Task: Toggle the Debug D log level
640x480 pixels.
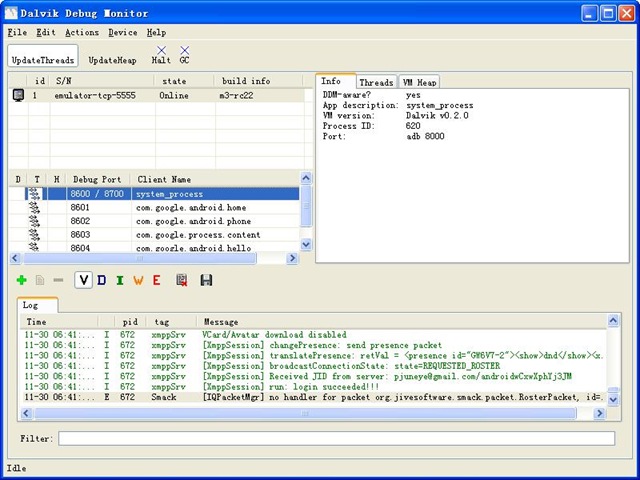Action: click(102, 280)
